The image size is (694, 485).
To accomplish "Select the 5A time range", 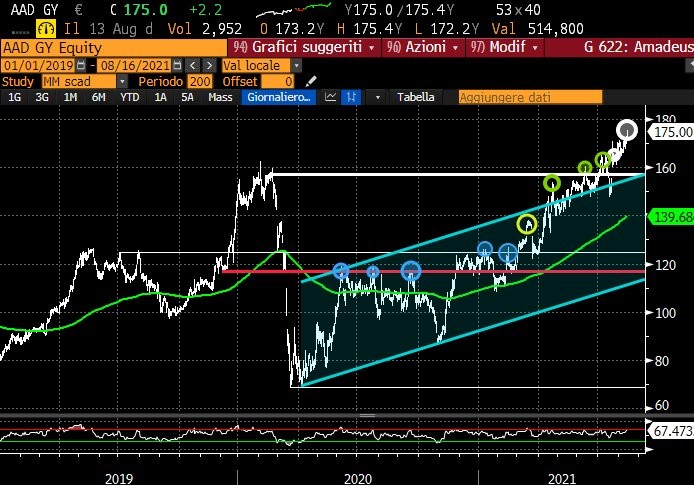I will 187,97.
